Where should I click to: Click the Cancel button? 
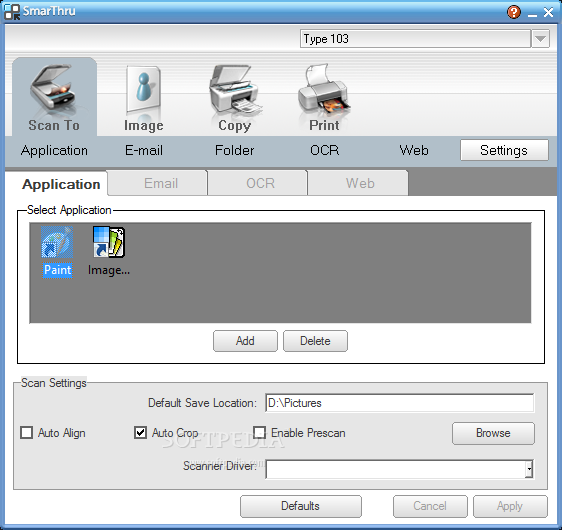click(x=430, y=506)
